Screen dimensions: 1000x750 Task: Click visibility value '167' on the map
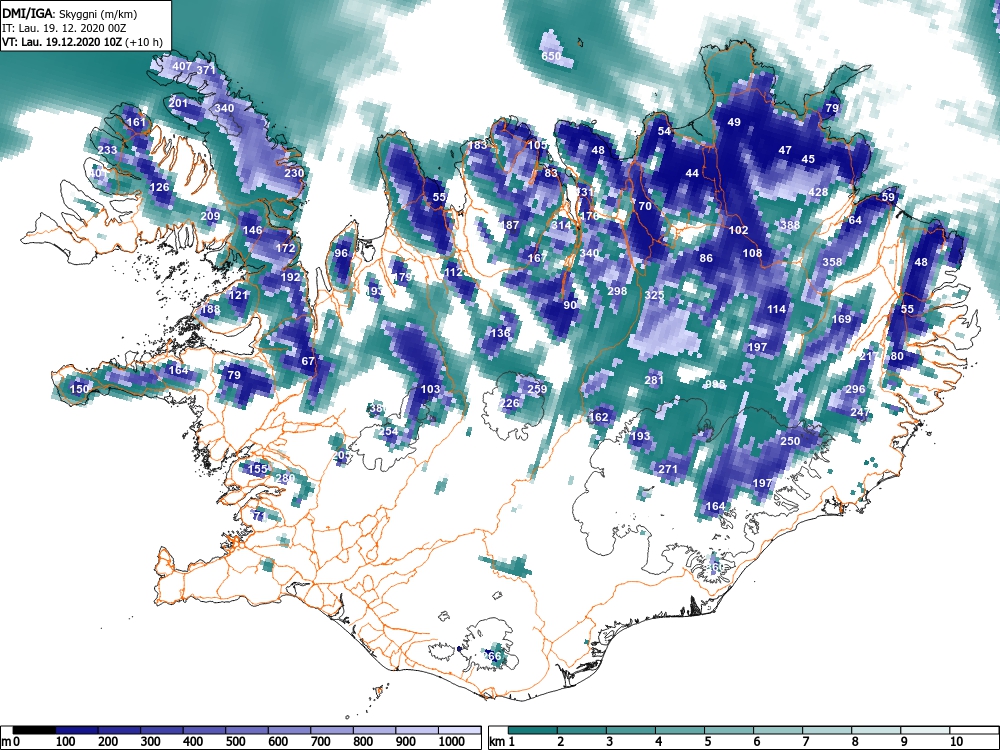(538, 258)
